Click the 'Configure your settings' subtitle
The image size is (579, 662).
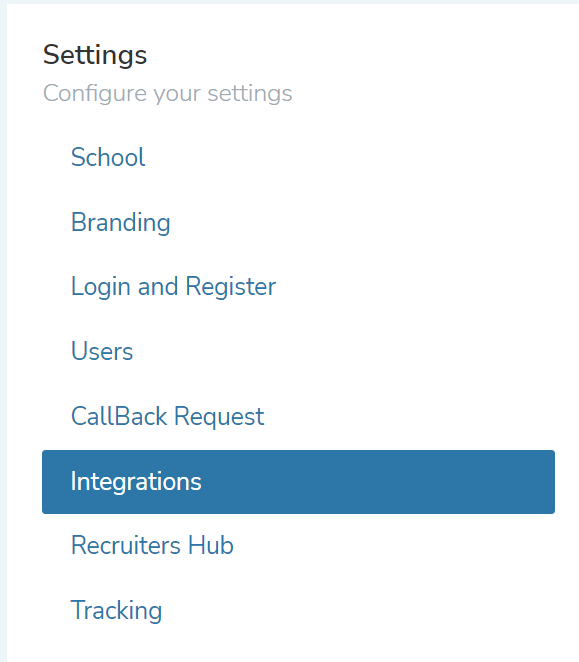click(168, 93)
